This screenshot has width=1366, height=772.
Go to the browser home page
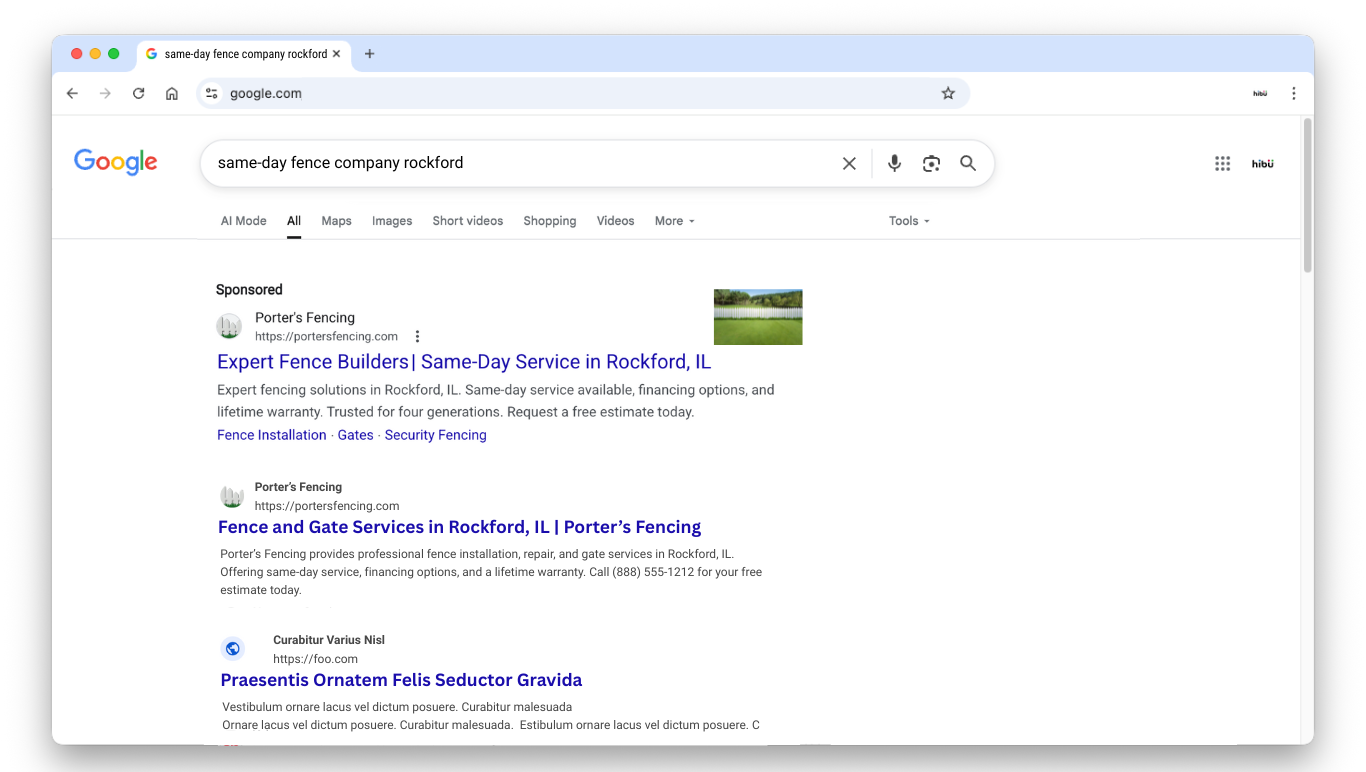172,93
